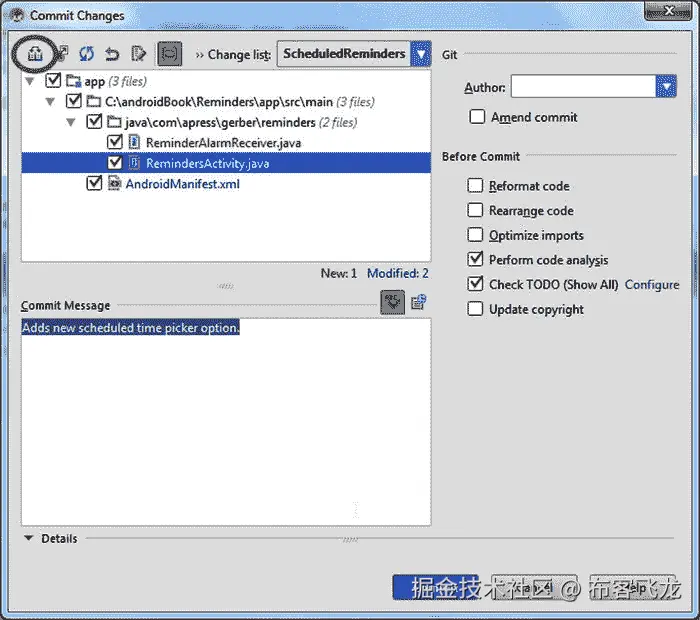
Task: Enable the Amend commit checkbox
Action: click(x=477, y=117)
